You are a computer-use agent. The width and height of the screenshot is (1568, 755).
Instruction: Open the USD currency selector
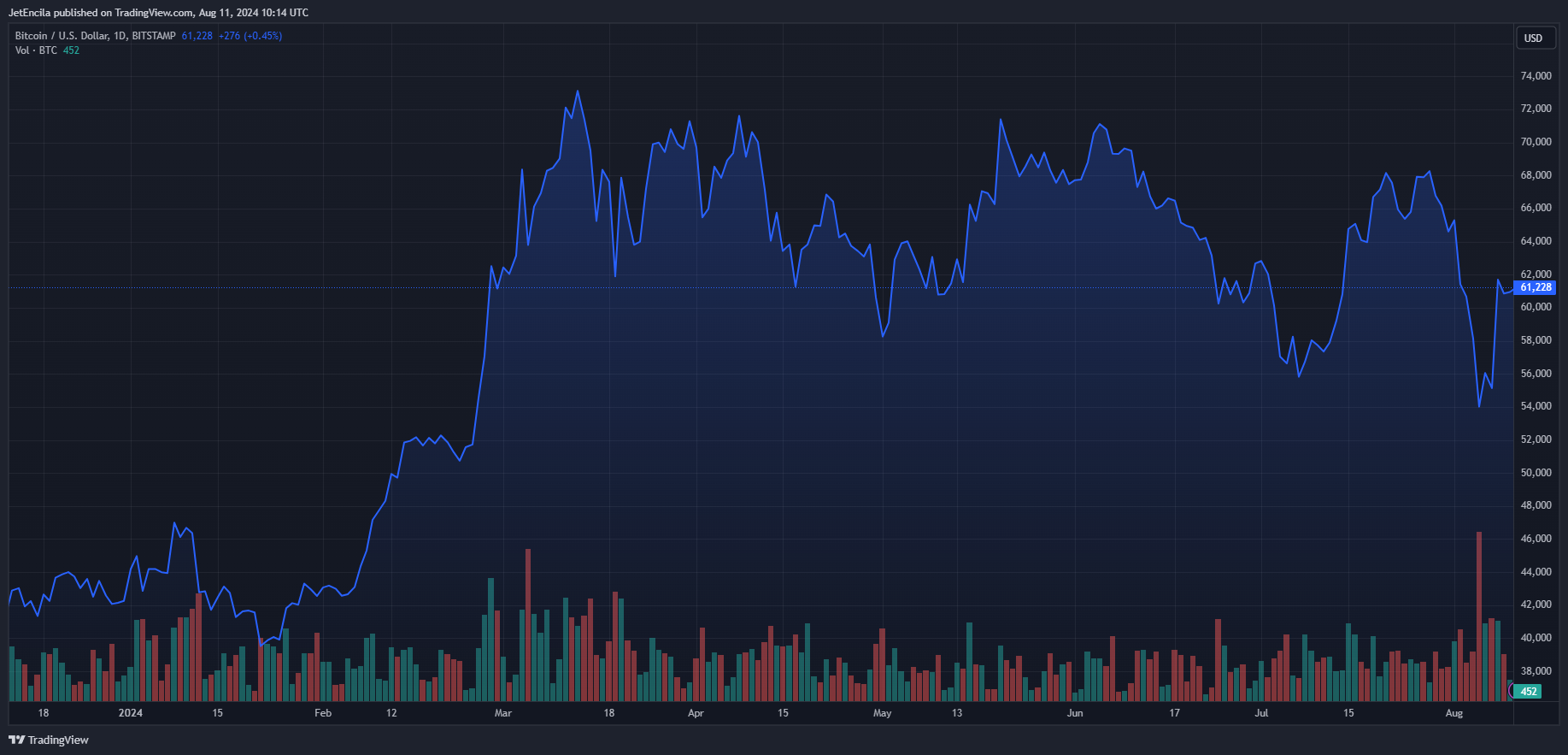click(x=1533, y=38)
